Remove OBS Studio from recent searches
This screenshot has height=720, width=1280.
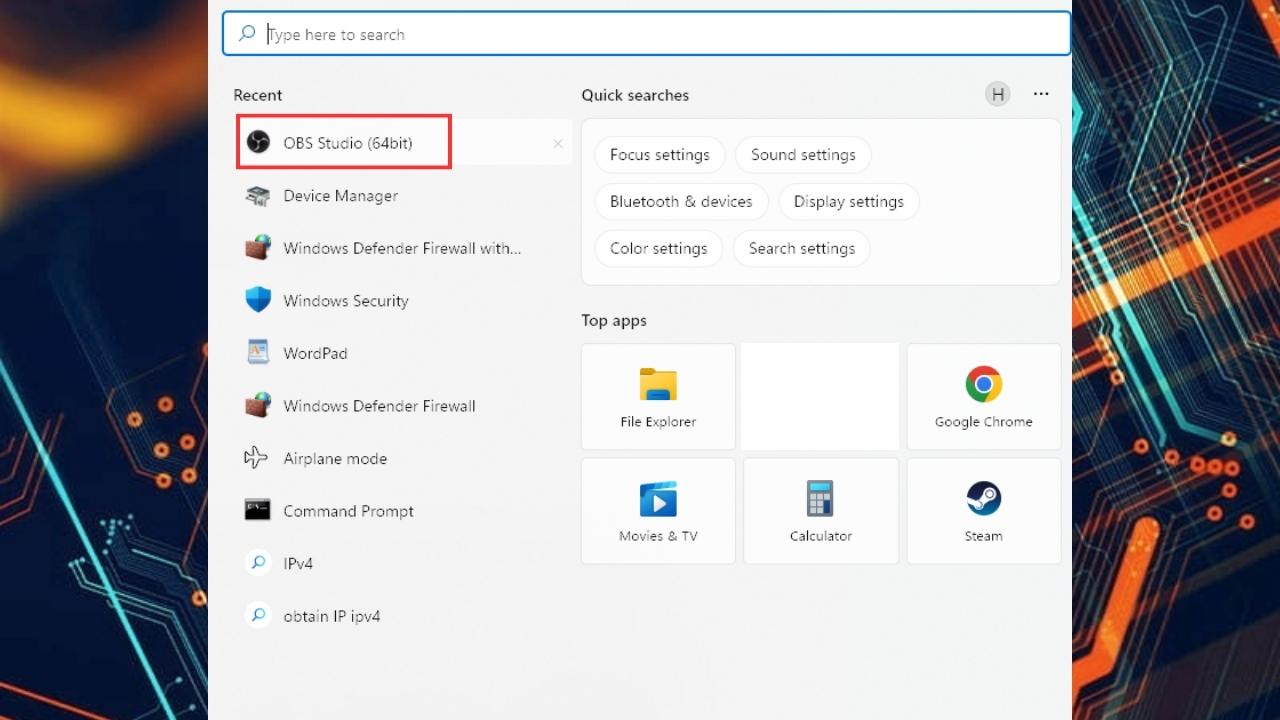(558, 143)
